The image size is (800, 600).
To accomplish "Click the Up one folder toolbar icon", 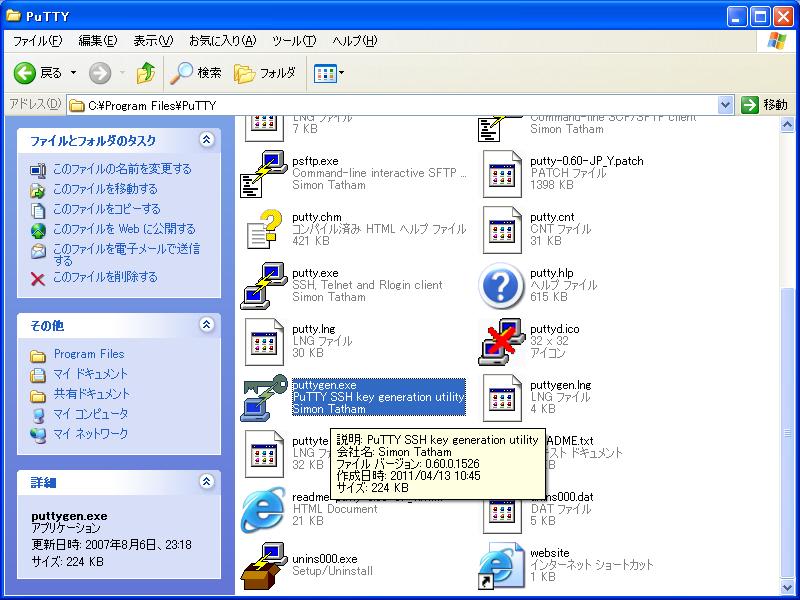I will pos(146,73).
